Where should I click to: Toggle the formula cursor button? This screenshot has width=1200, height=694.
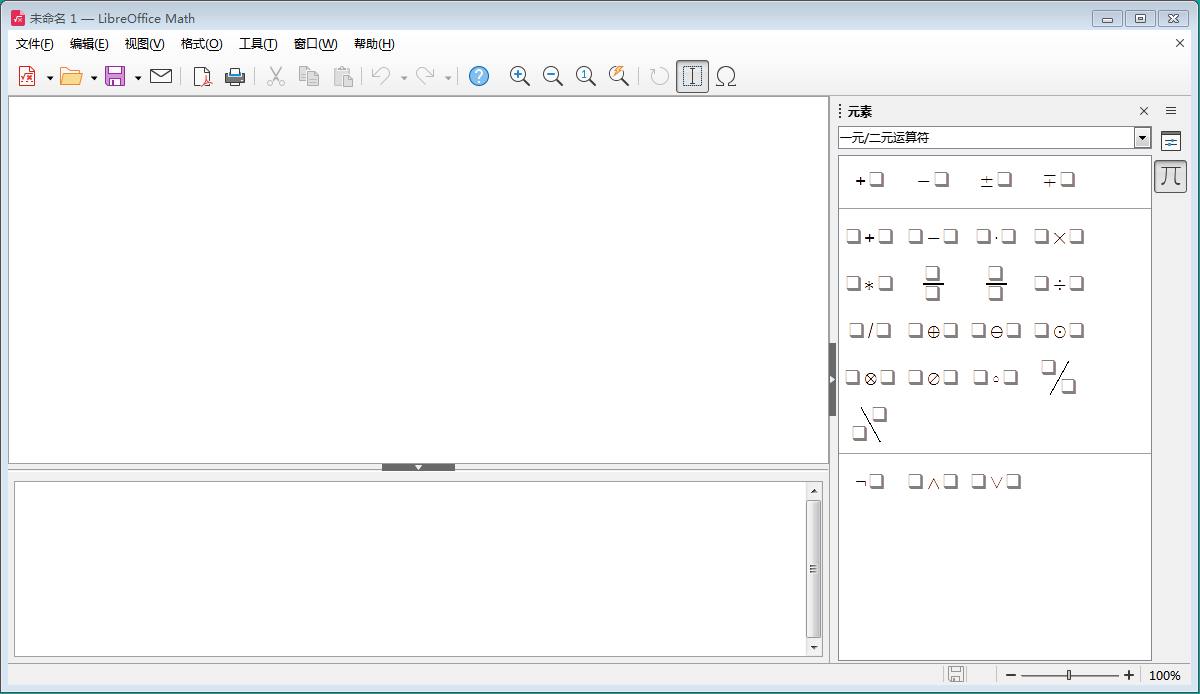tap(692, 77)
